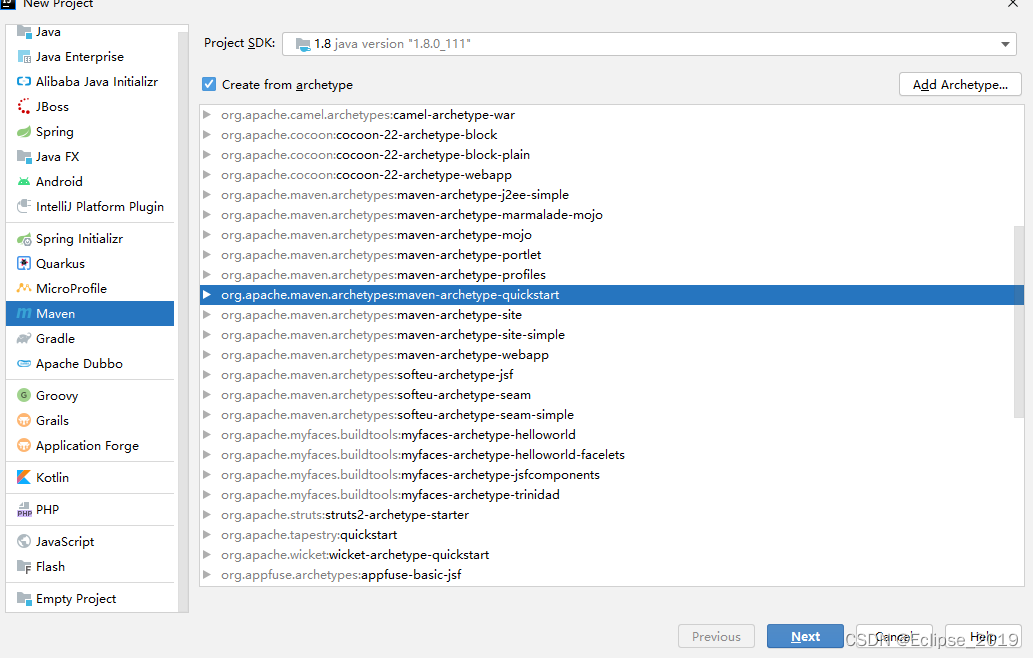Expand cocoon-22-archetype-block arrow

point(207,134)
